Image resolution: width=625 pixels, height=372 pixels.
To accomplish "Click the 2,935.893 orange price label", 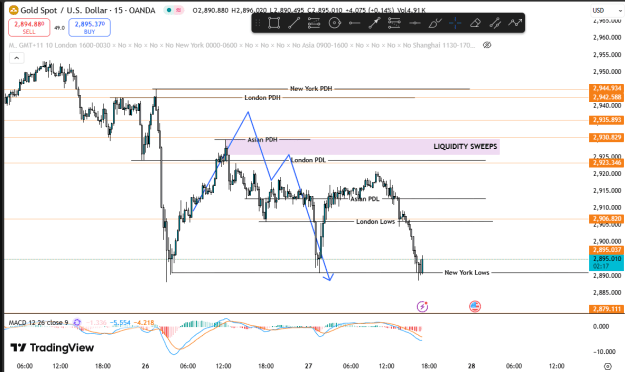I will point(606,120).
